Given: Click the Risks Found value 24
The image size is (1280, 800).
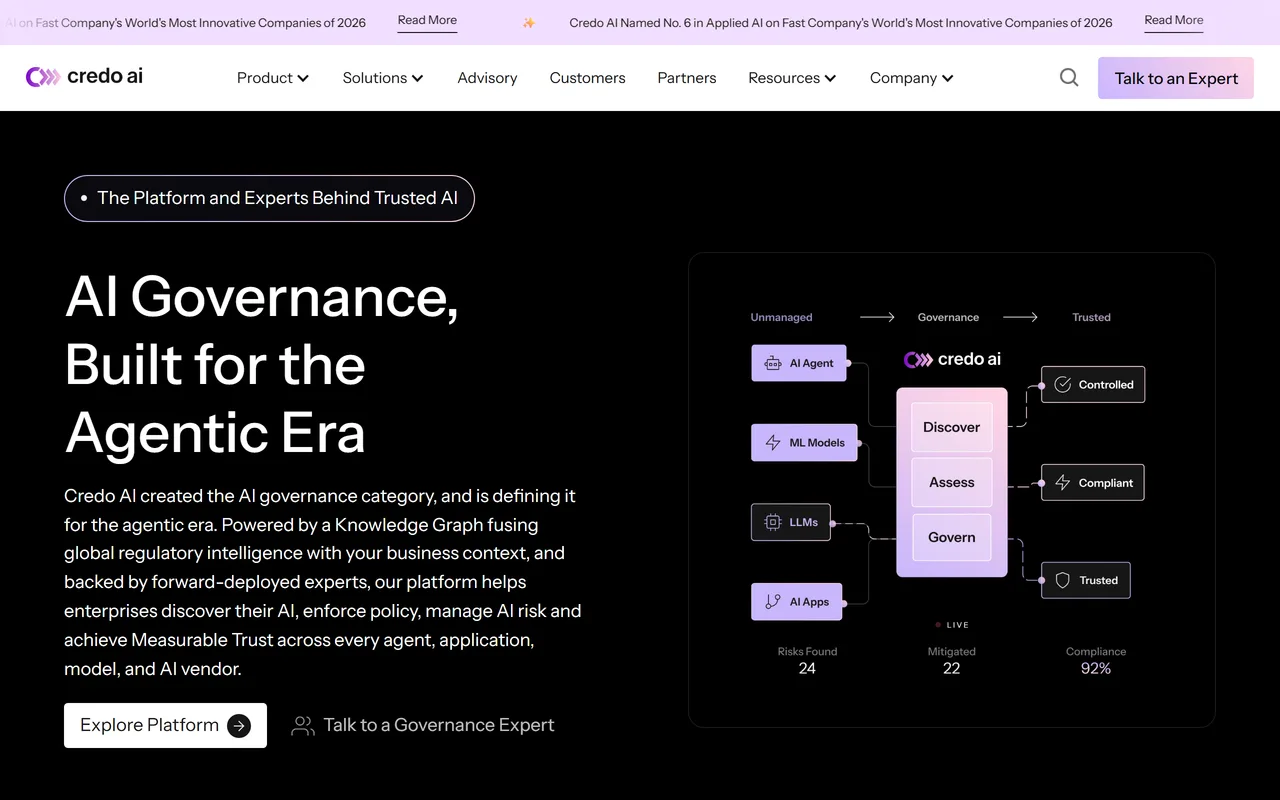Looking at the screenshot, I should click(x=807, y=669).
